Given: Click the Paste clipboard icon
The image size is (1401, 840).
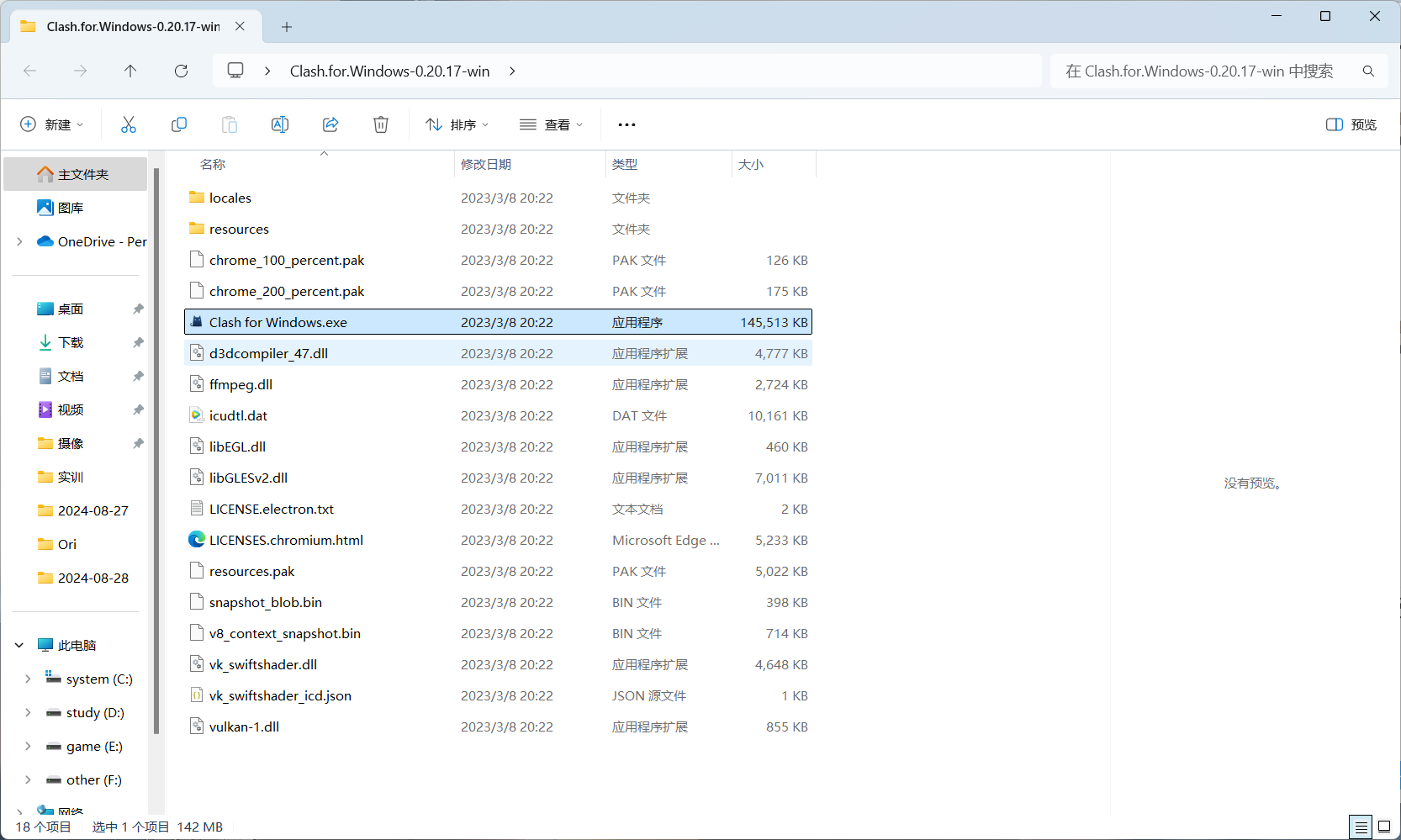Looking at the screenshot, I should (230, 124).
